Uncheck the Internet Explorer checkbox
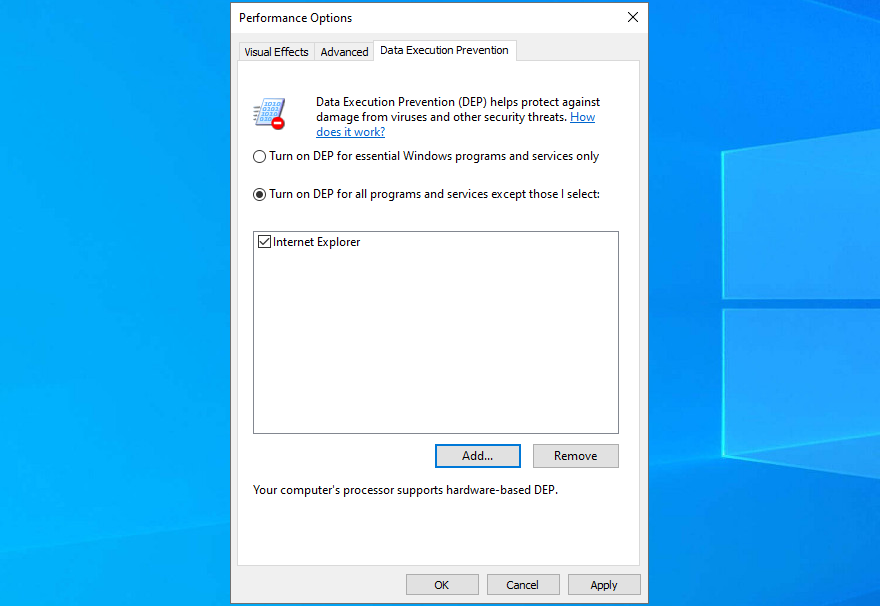The image size is (880, 606). (x=264, y=241)
